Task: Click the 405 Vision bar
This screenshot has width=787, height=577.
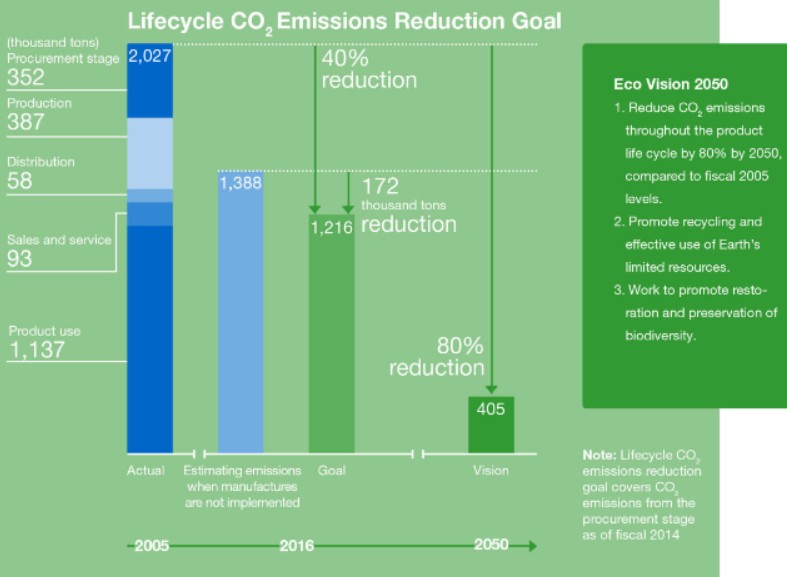Action: 491,424
